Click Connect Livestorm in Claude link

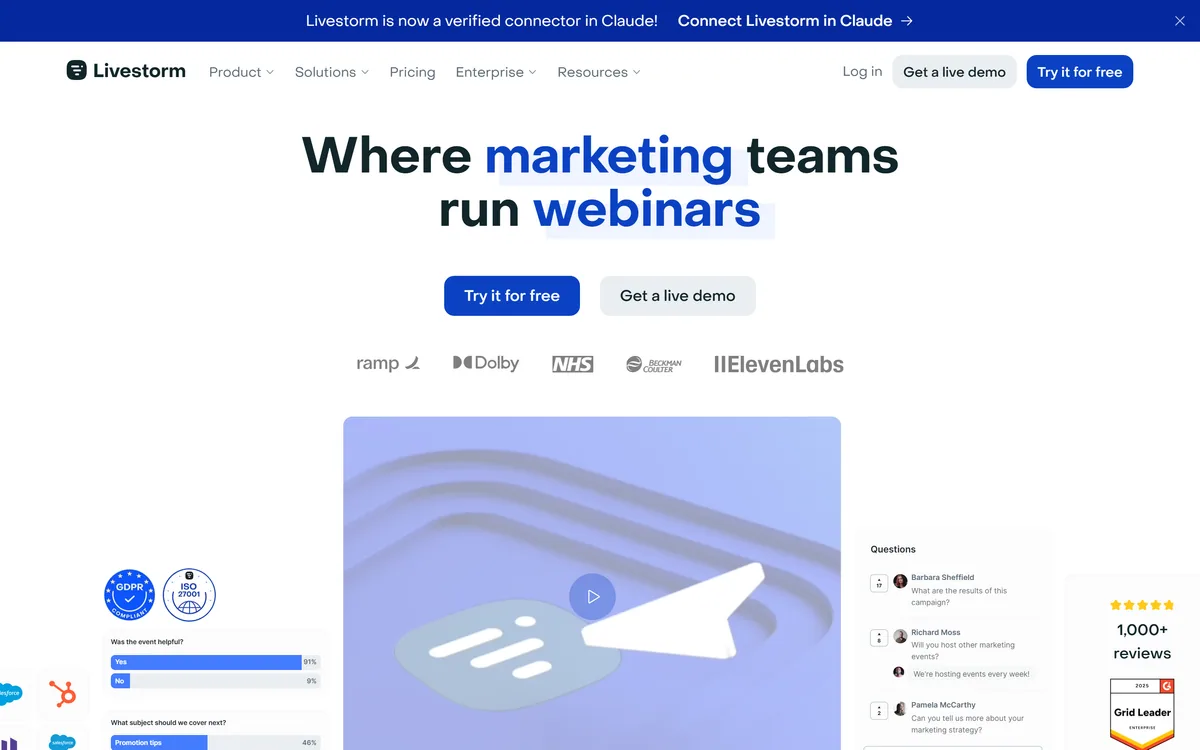tap(795, 20)
